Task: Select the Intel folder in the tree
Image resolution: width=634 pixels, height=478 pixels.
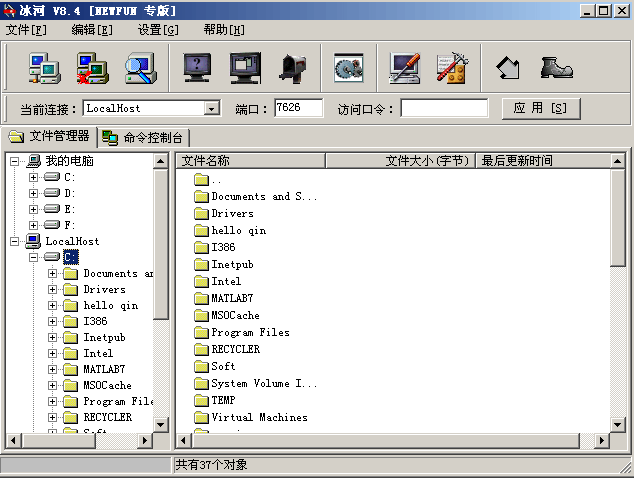Action: click(98, 353)
